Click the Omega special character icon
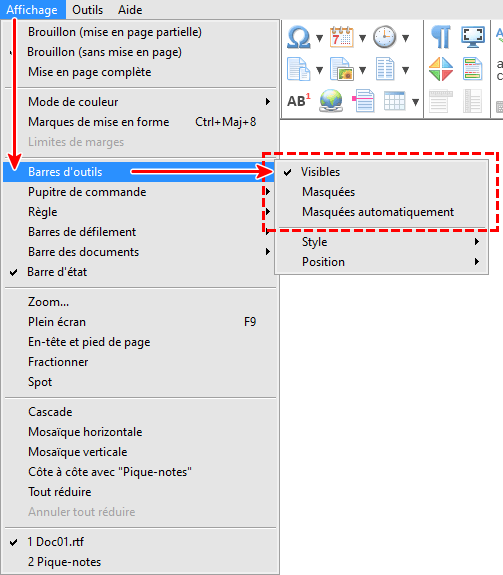 298,37
